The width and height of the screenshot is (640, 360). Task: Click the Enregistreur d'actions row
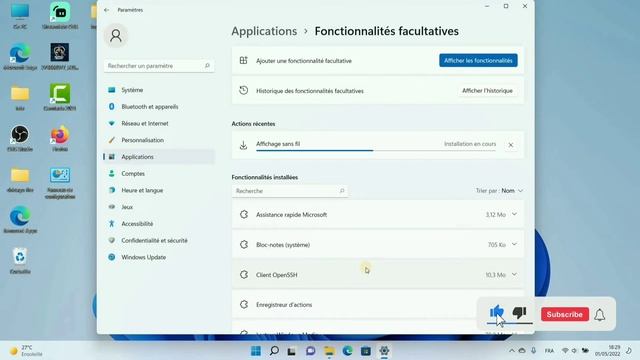point(378,304)
